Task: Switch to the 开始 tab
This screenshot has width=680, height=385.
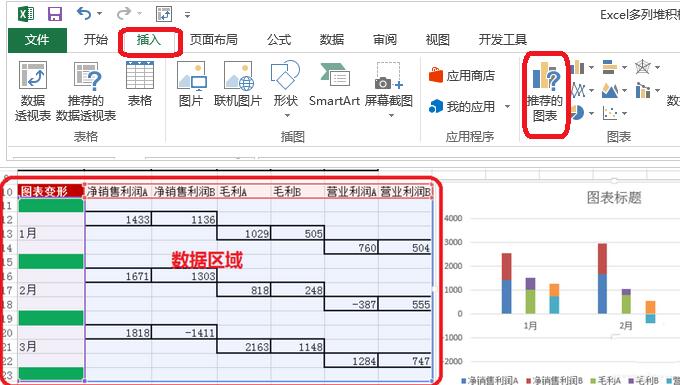Action: (95, 40)
